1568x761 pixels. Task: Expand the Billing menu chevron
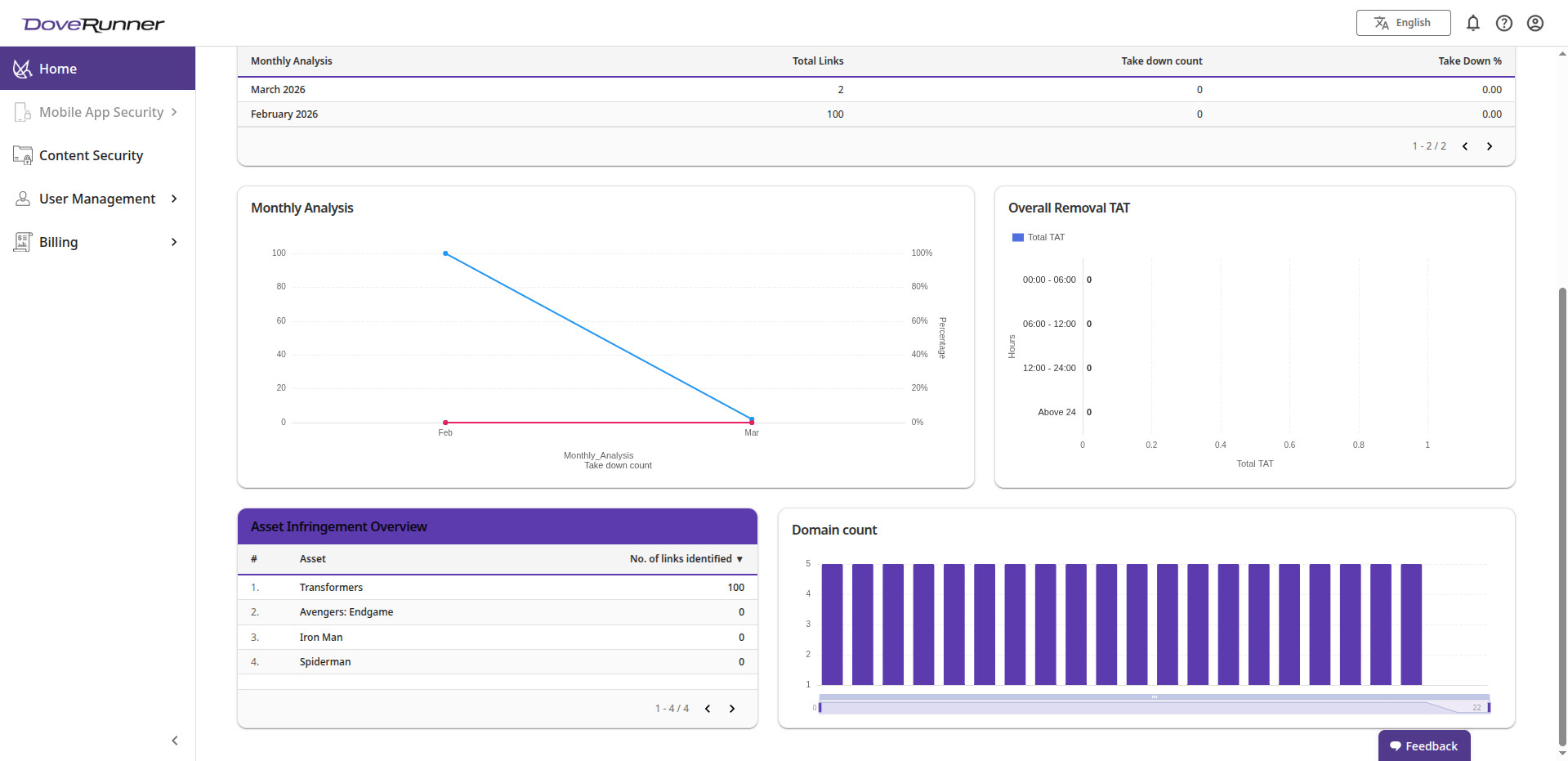[x=174, y=241]
